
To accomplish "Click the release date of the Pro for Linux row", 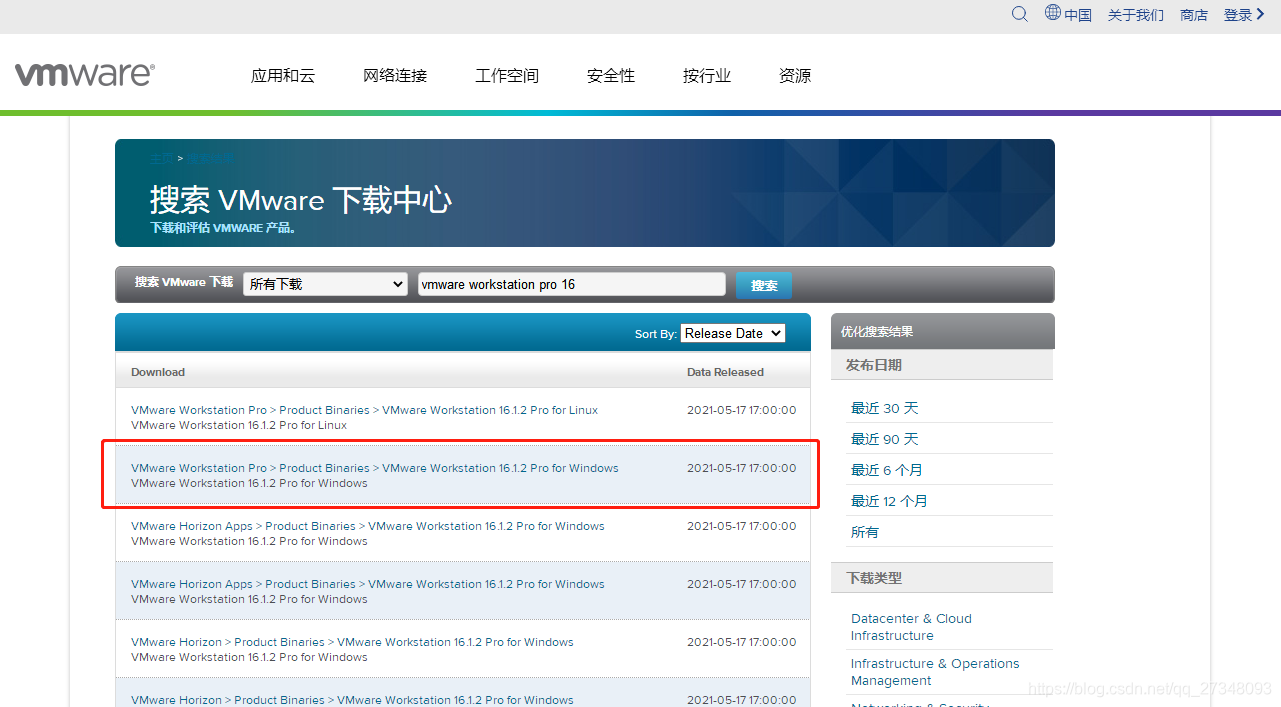I will coord(742,410).
